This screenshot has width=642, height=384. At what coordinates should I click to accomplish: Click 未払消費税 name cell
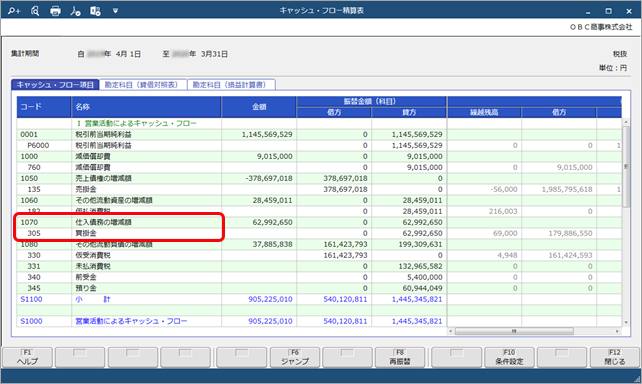(147, 267)
